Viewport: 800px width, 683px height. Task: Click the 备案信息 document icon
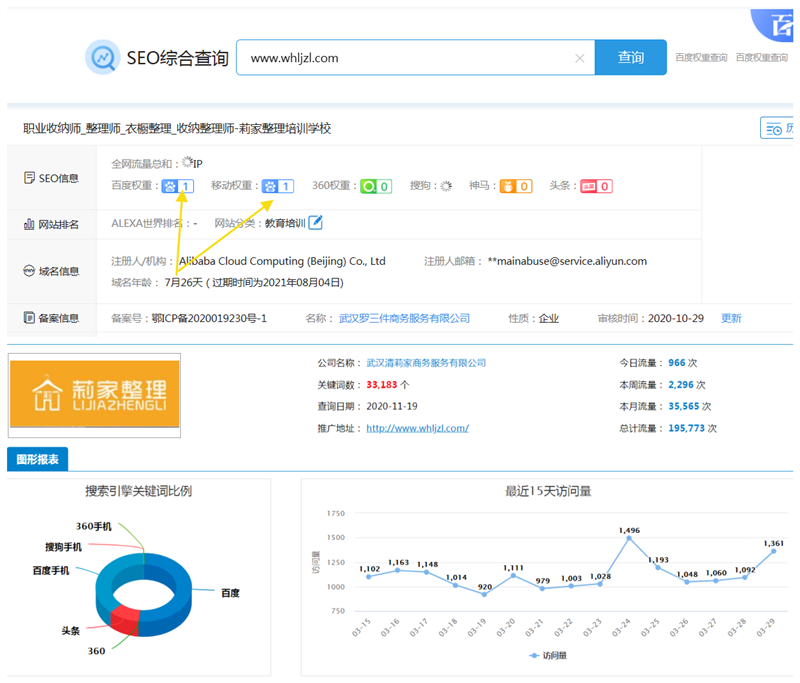[29, 318]
